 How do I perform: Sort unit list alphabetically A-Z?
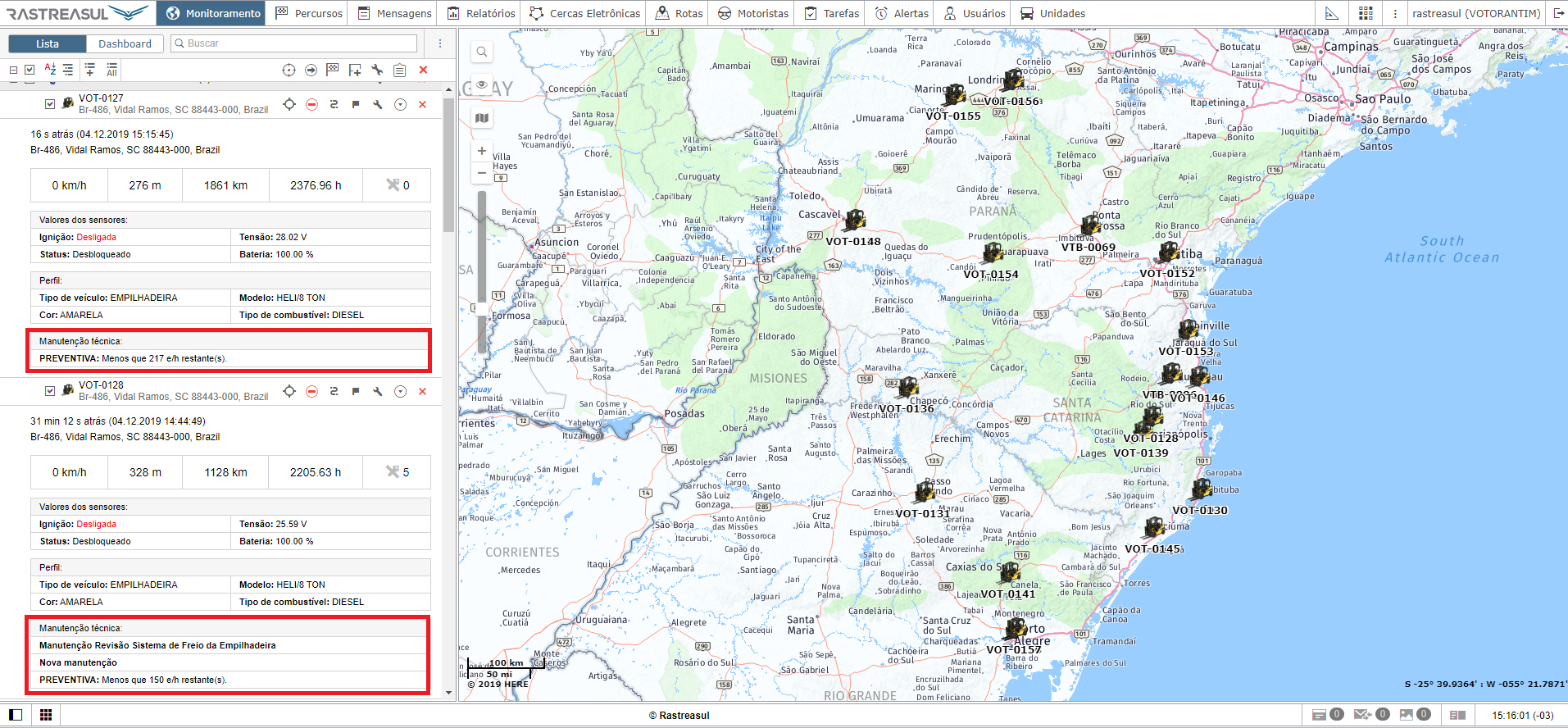[x=50, y=70]
